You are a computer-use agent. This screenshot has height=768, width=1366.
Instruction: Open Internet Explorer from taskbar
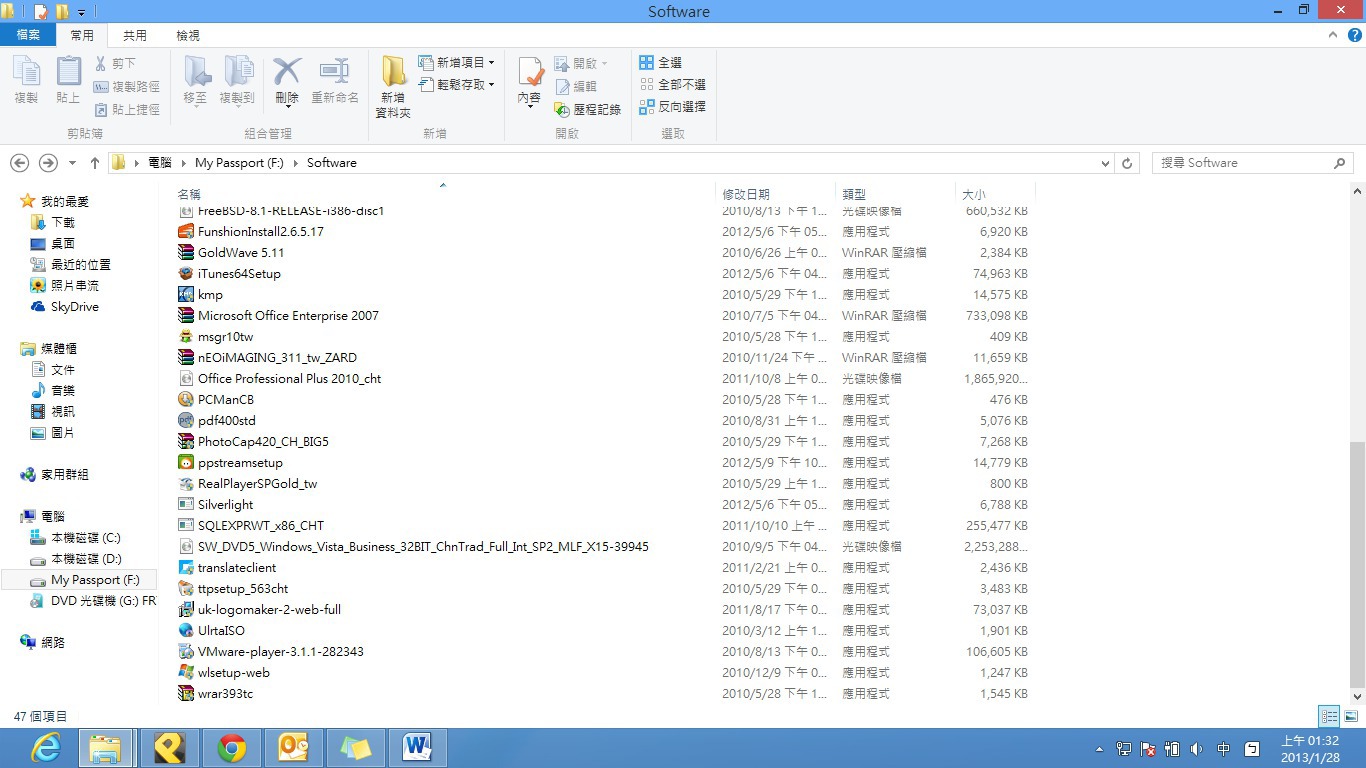tap(46, 748)
